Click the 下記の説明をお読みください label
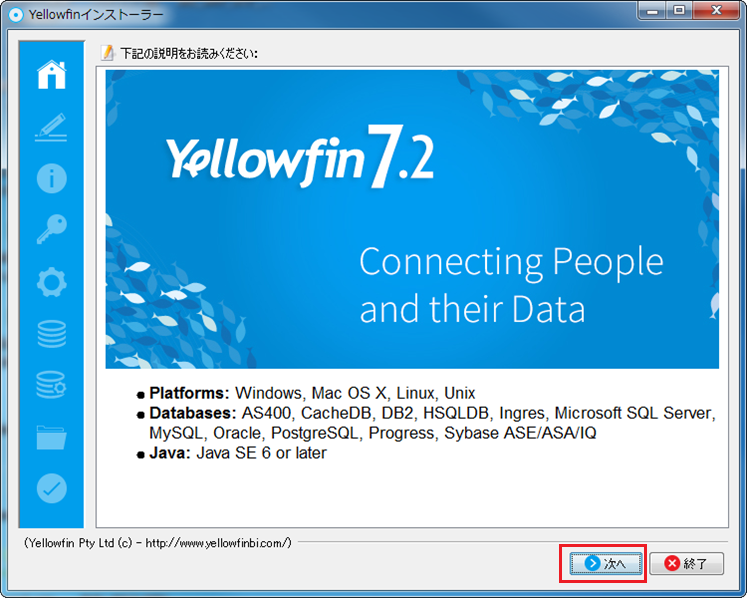This screenshot has height=598, width=747. [x=189, y=53]
